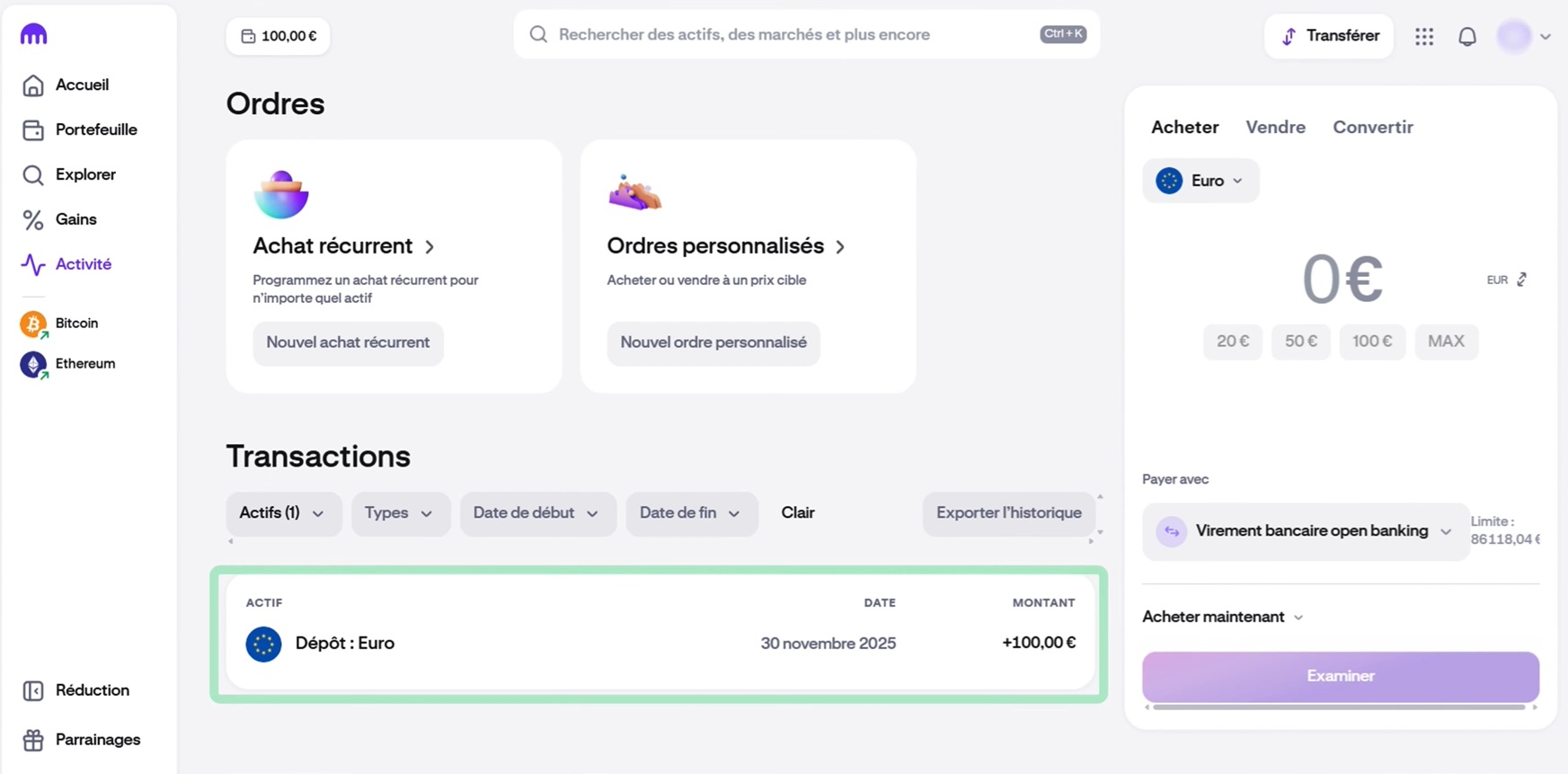Switch to the Acheter tab
Screen dimensions: 1568x774
point(1184,128)
